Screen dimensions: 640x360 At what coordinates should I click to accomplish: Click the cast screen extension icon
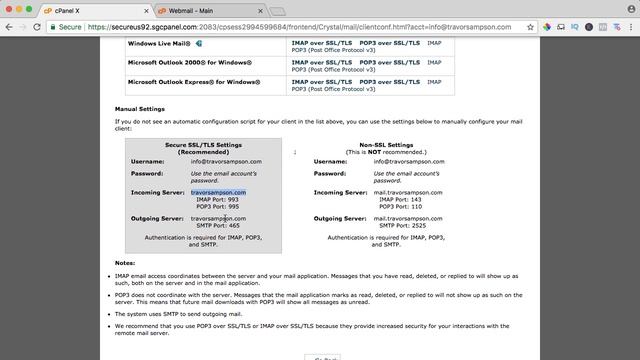561,27
